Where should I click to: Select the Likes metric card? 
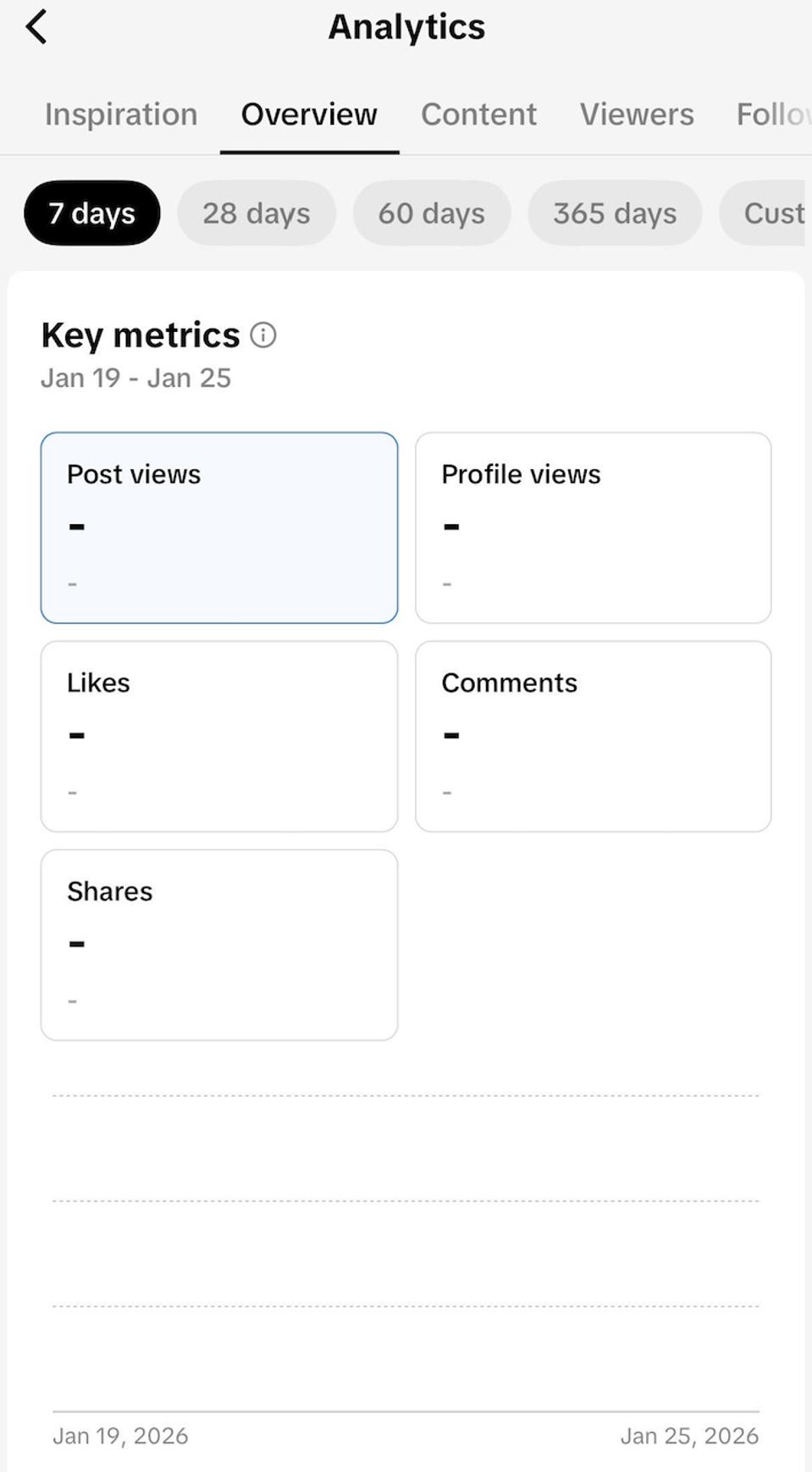tap(218, 736)
